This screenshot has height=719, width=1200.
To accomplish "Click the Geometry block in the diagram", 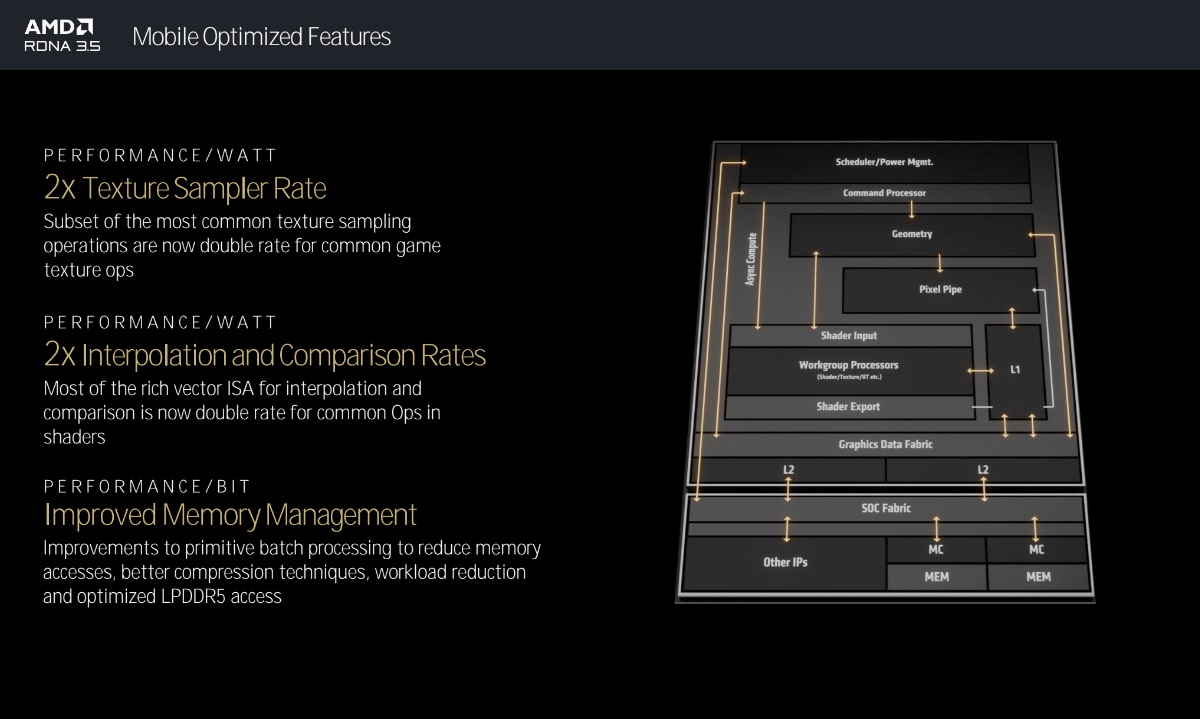I will tap(911, 234).
